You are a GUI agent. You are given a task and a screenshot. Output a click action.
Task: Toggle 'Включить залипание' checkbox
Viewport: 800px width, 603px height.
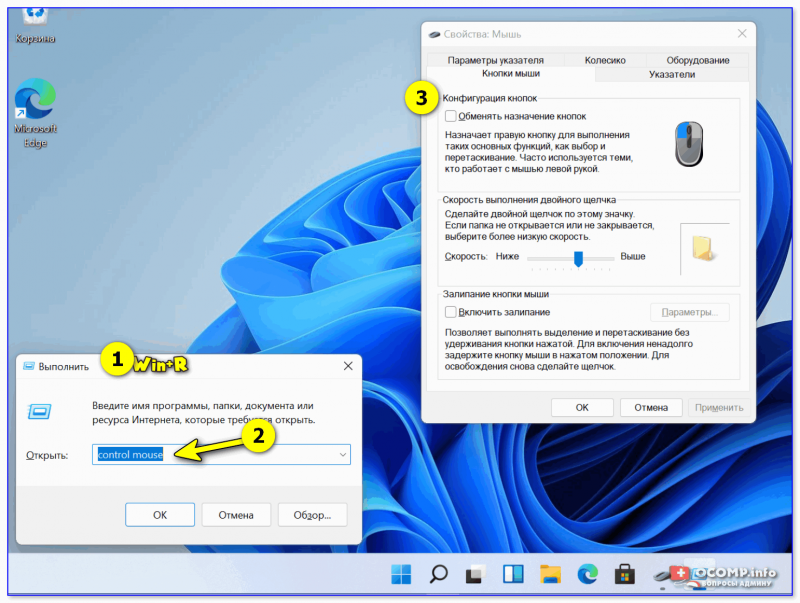coord(450,312)
